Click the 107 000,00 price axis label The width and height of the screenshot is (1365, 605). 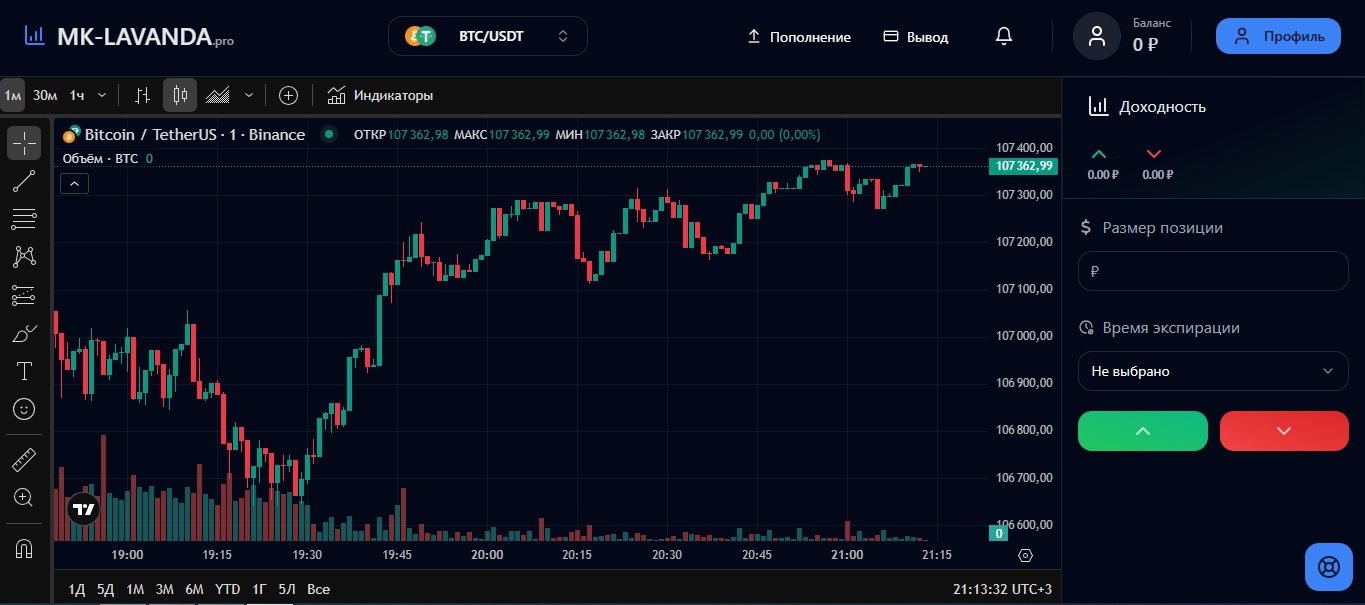tap(1025, 336)
